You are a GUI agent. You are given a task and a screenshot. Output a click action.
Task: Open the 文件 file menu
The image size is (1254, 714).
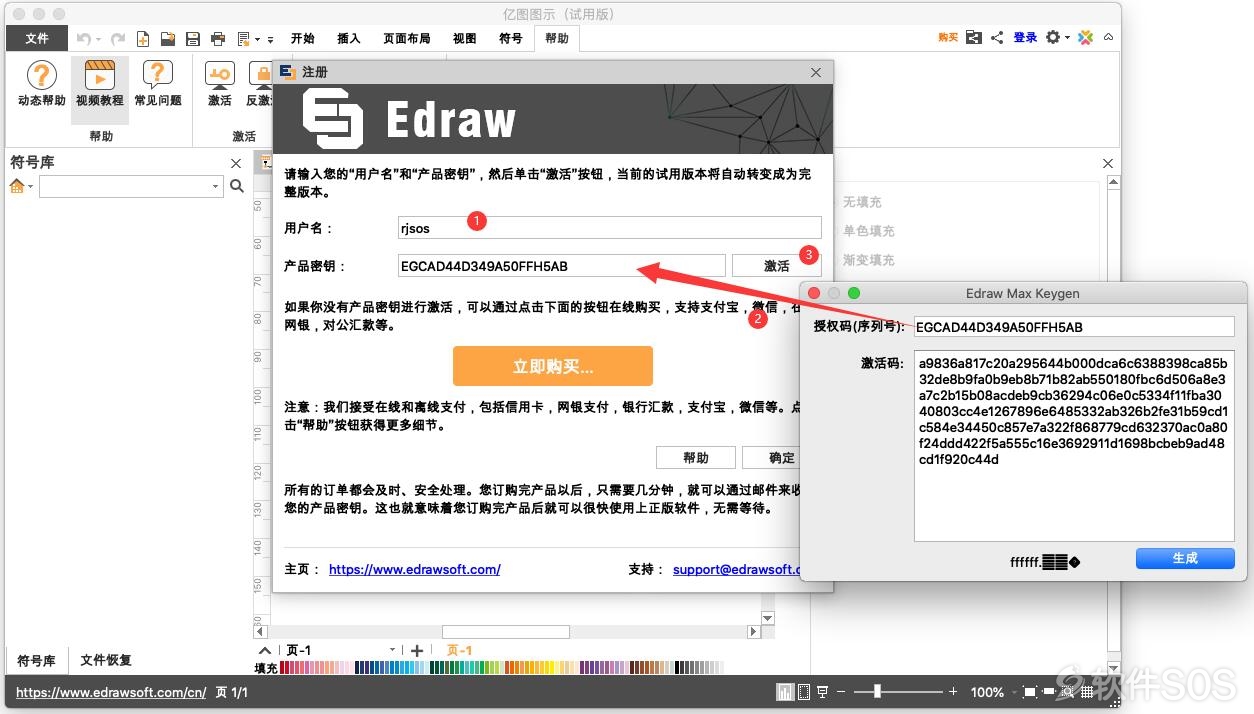(x=37, y=38)
